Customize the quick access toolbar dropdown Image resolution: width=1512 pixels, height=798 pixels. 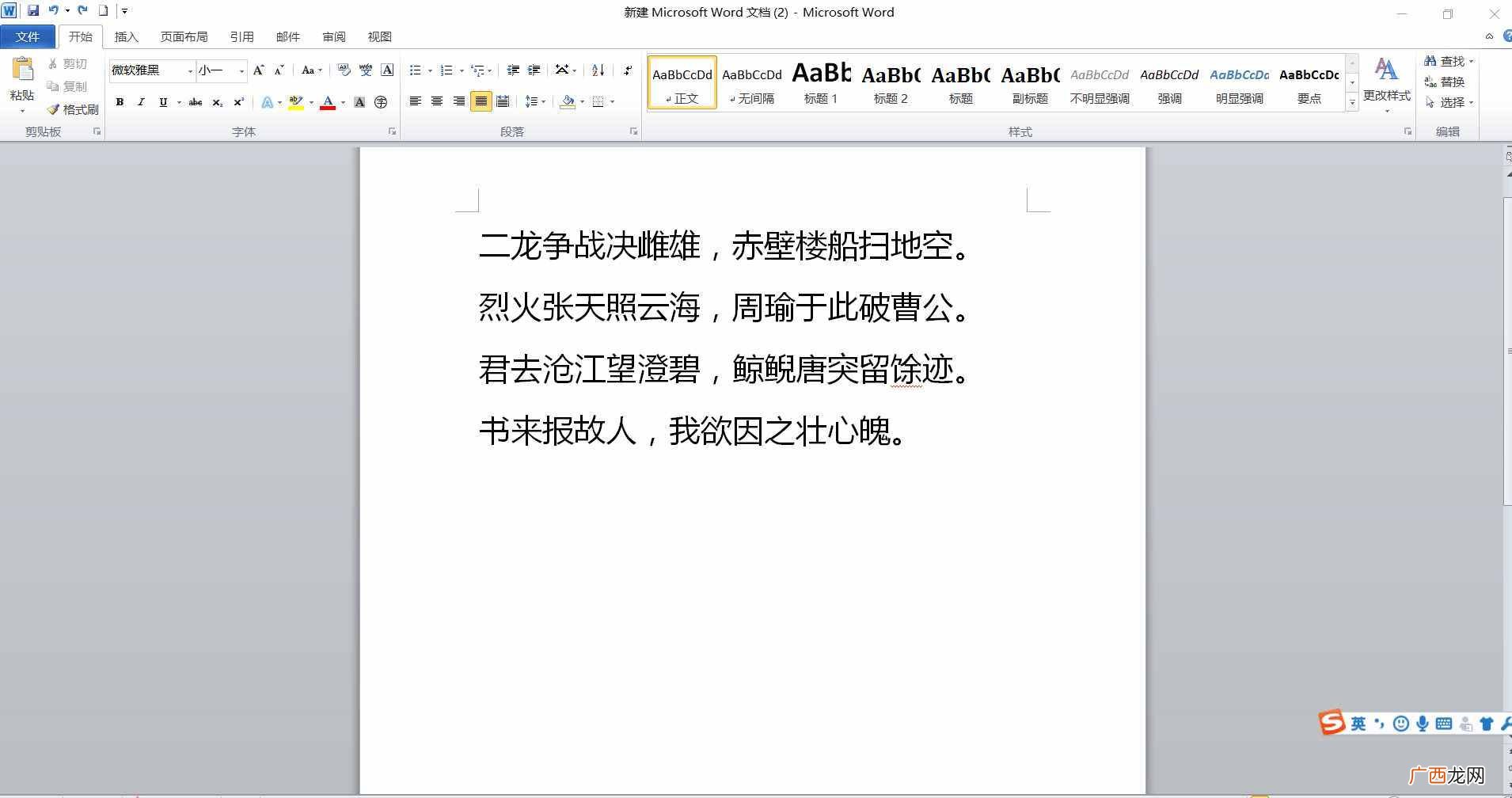124,11
